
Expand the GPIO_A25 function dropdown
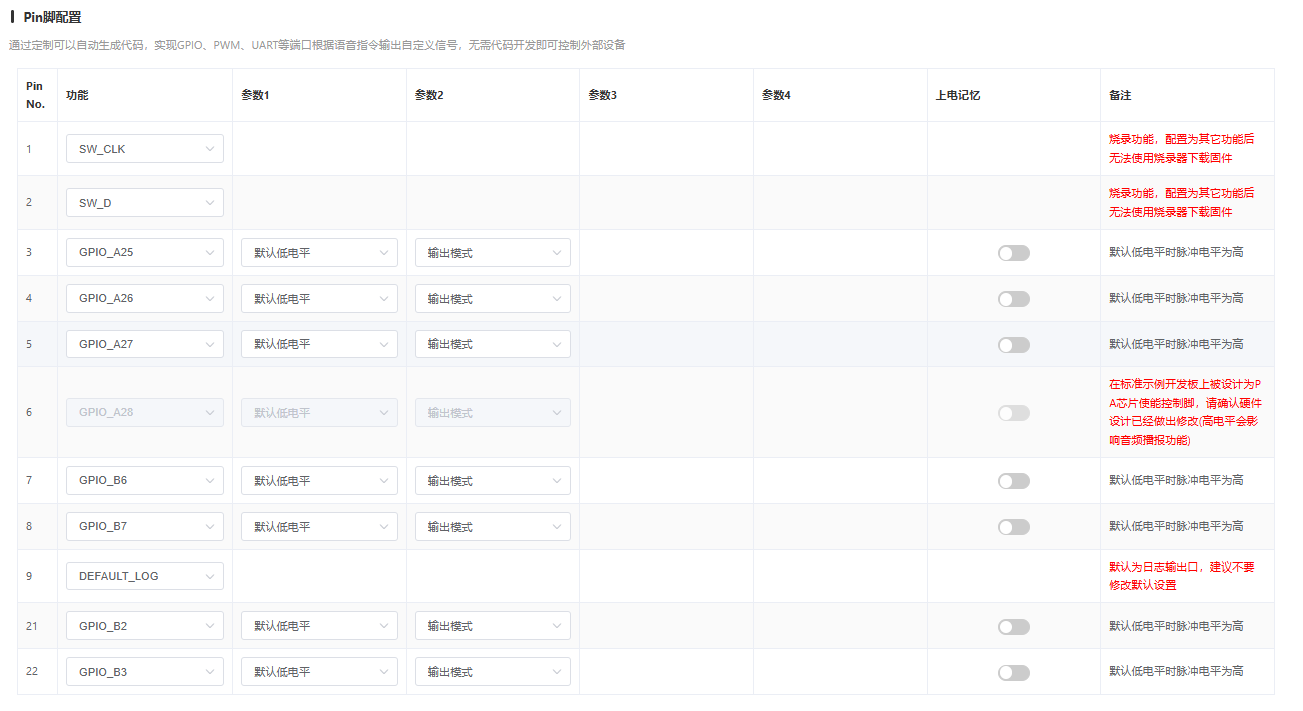(144, 253)
